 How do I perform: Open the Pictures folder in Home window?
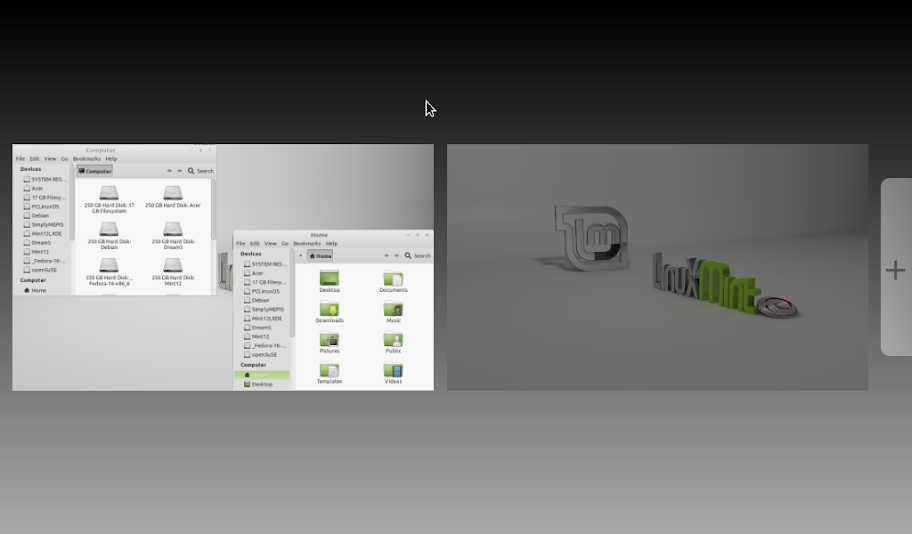coord(329,343)
